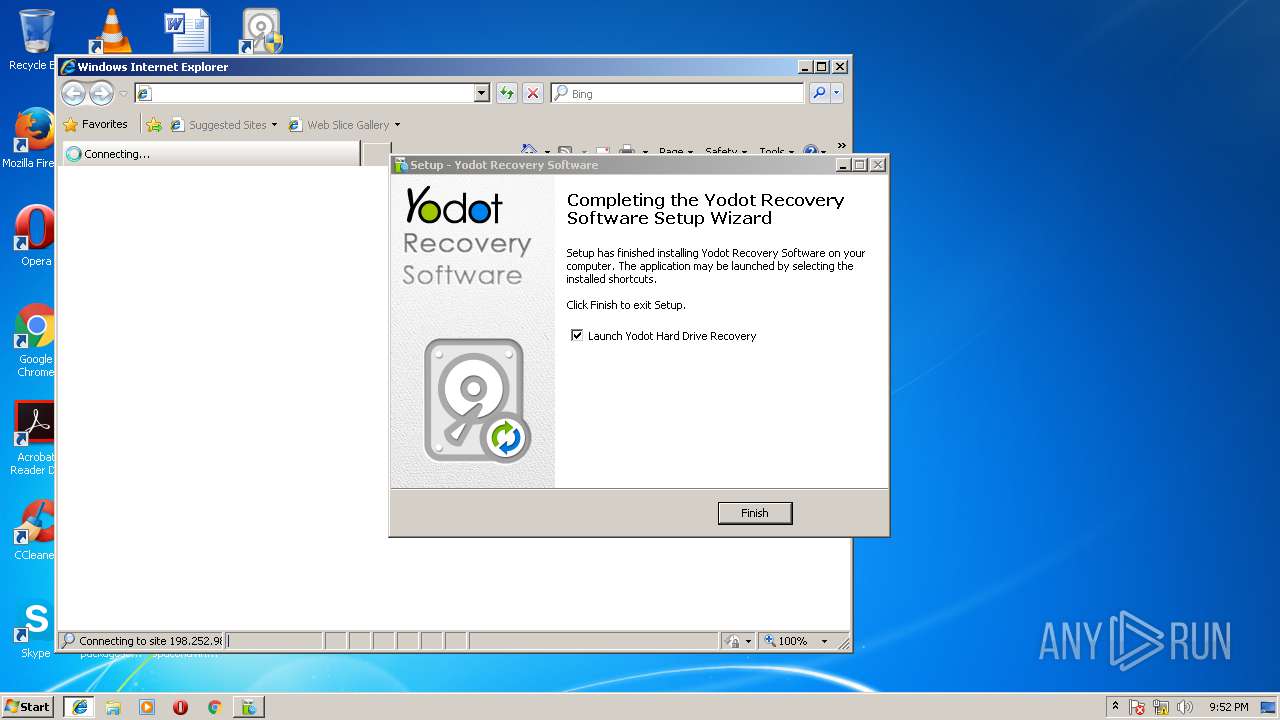This screenshot has width=1280, height=720.
Task: Select the Mozilla Firefox desktop icon
Action: coord(35,138)
